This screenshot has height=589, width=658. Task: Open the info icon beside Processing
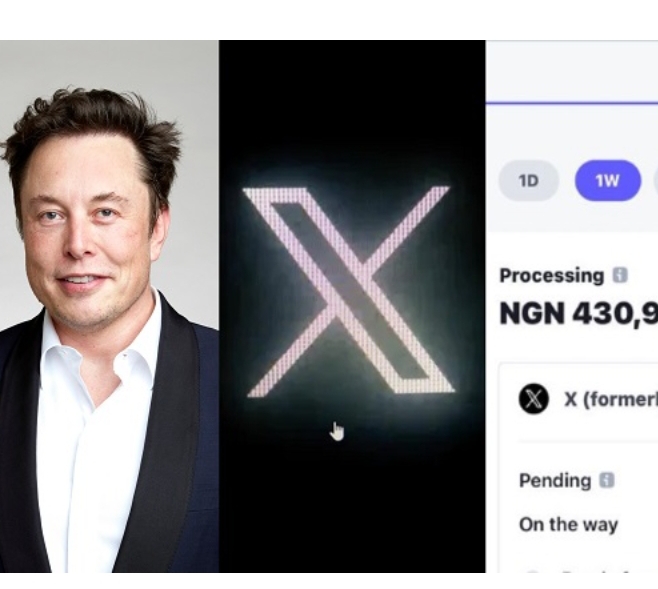point(620,276)
